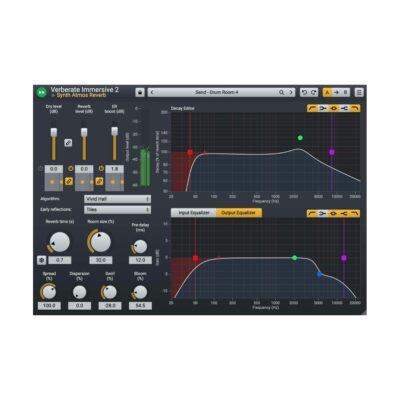Screen dimensions: 400x400
Task: Toggle low-shelf band in the equalizer
Action: coord(323,213)
